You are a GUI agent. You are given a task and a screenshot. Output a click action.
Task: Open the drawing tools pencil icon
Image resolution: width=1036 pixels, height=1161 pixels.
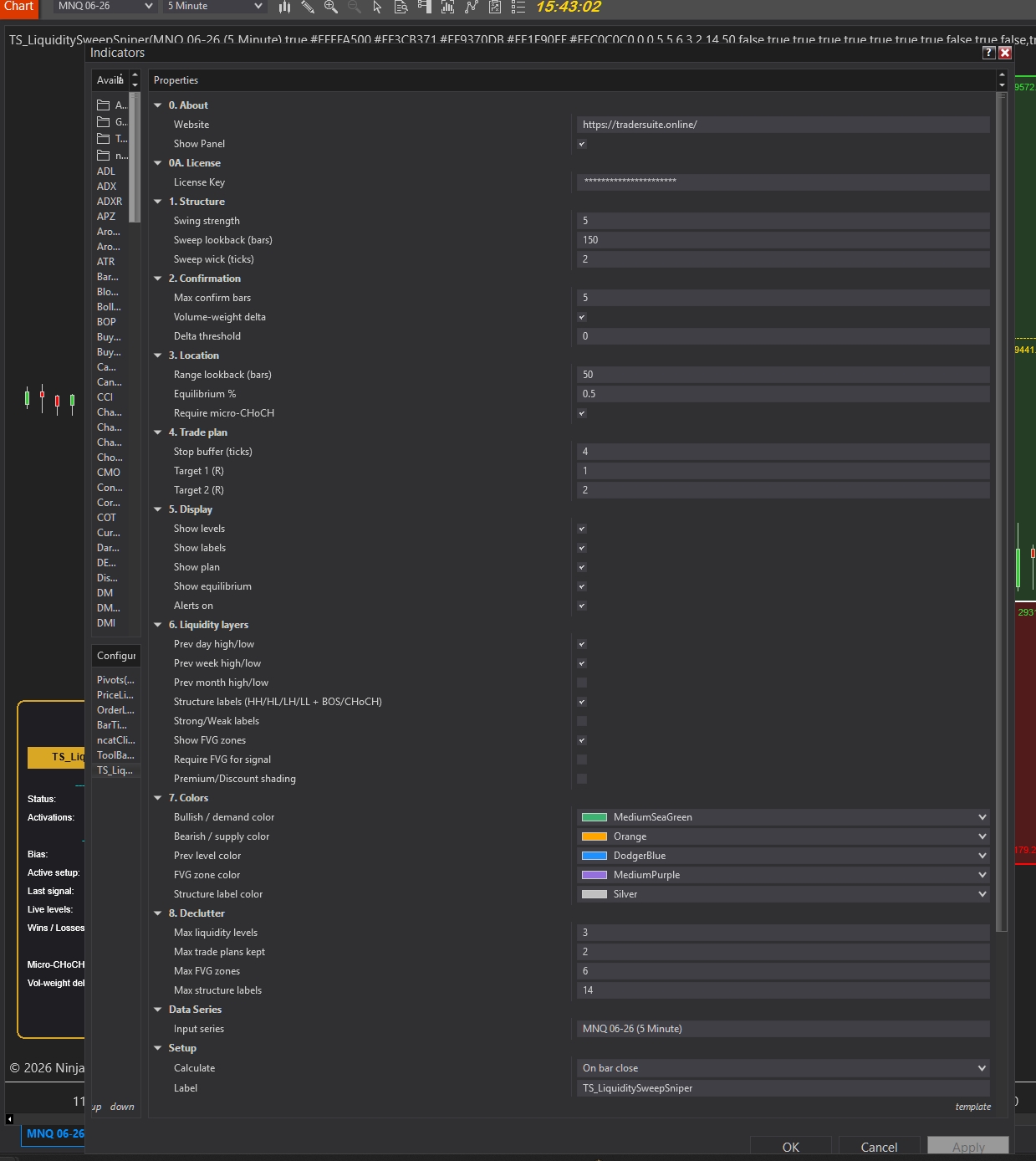[308, 7]
